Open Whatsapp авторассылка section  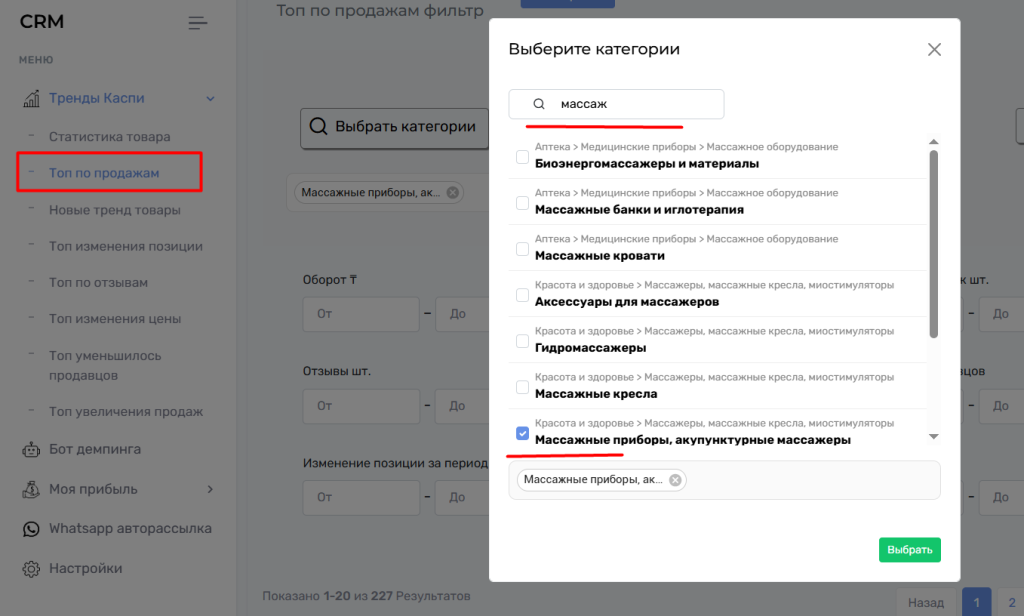click(x=130, y=528)
